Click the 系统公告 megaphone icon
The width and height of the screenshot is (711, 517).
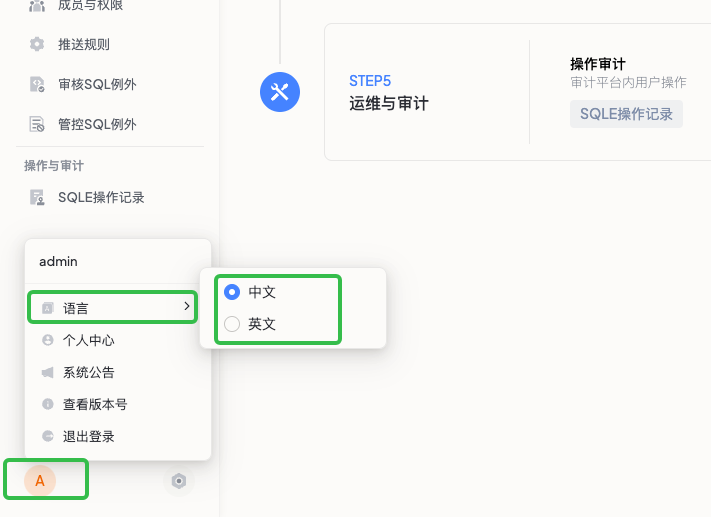[x=47, y=372]
